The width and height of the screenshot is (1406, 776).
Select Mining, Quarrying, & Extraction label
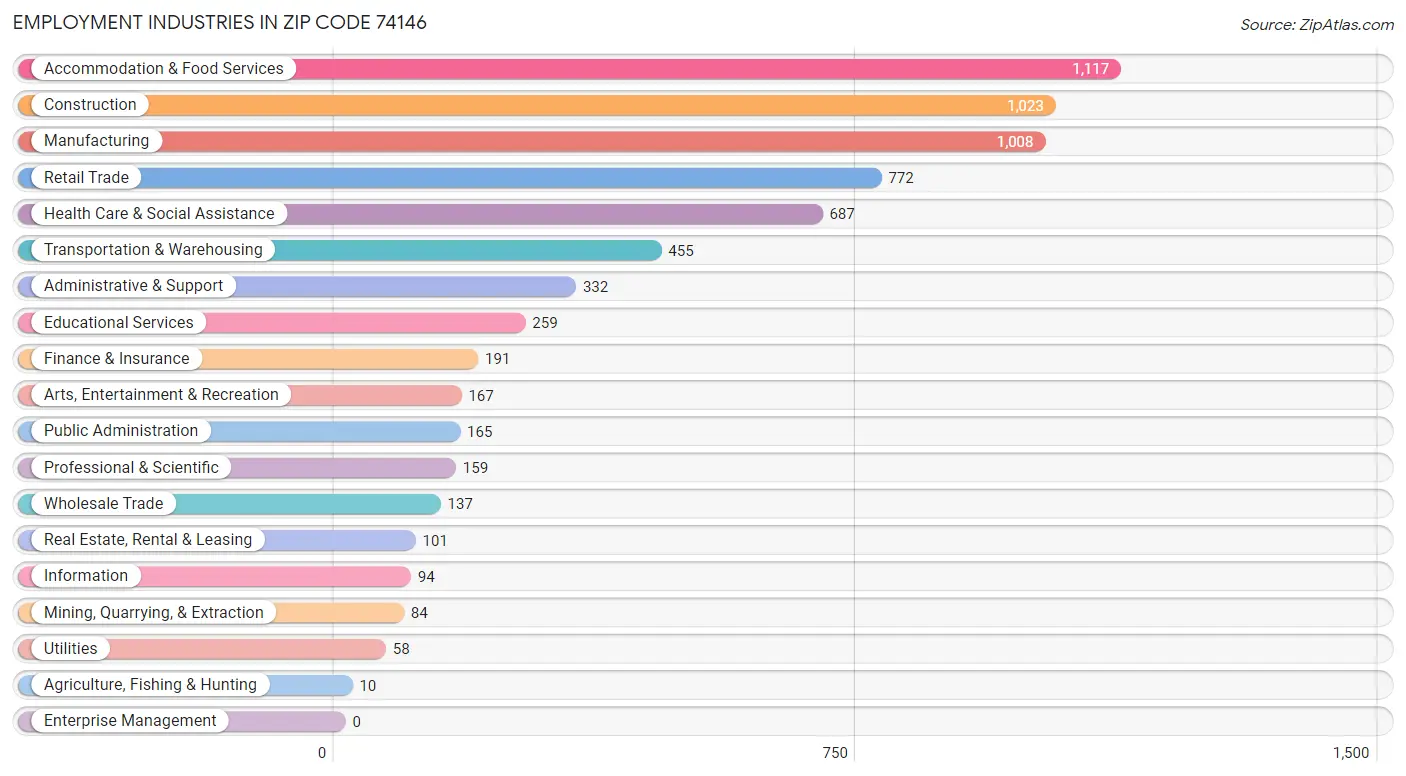(x=154, y=612)
